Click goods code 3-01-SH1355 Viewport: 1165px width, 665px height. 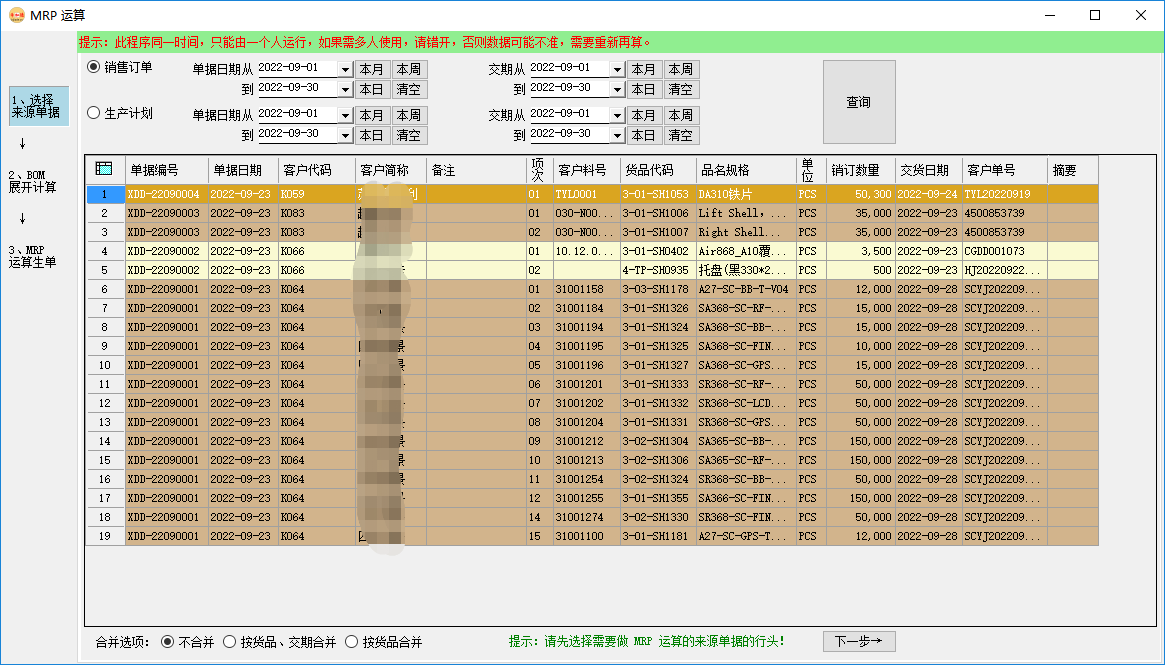coord(658,498)
